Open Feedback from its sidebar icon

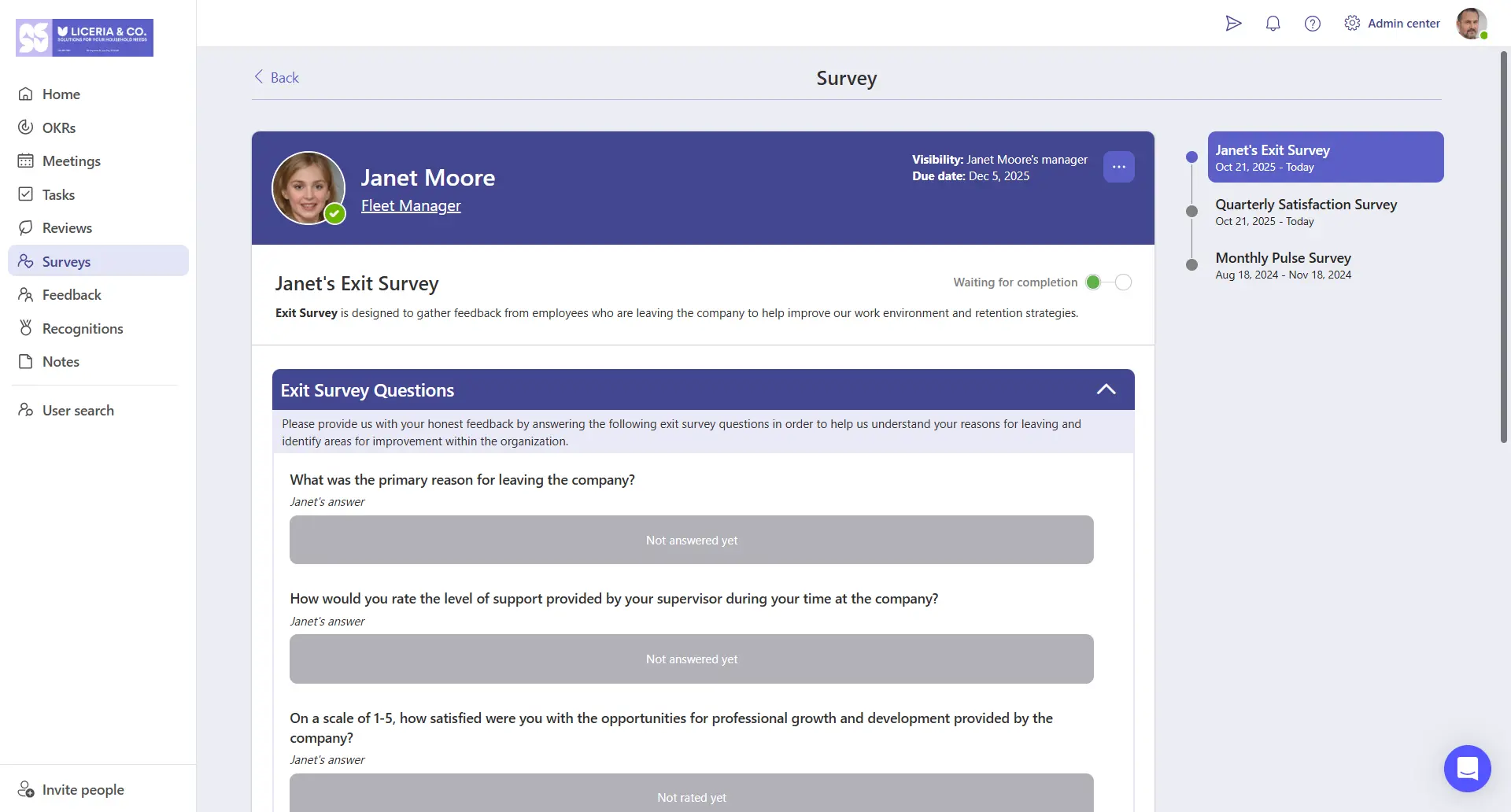click(26, 294)
